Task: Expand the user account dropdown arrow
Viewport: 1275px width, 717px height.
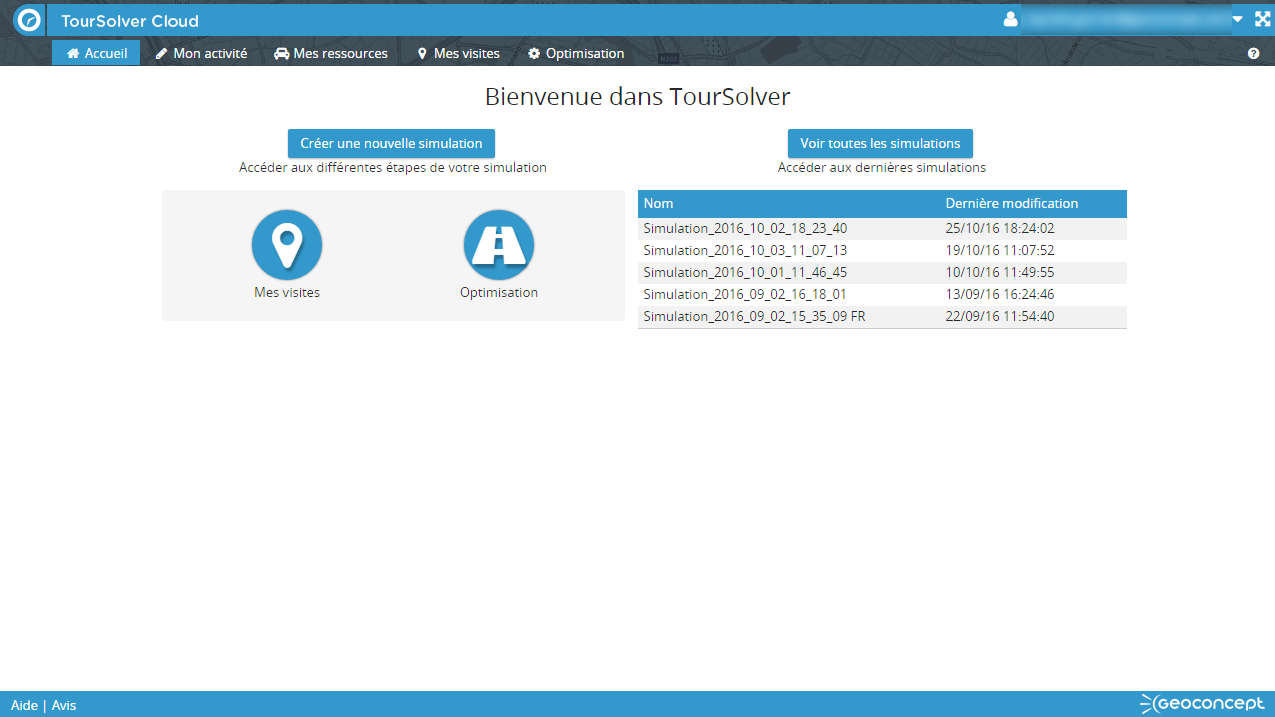Action: point(1237,19)
